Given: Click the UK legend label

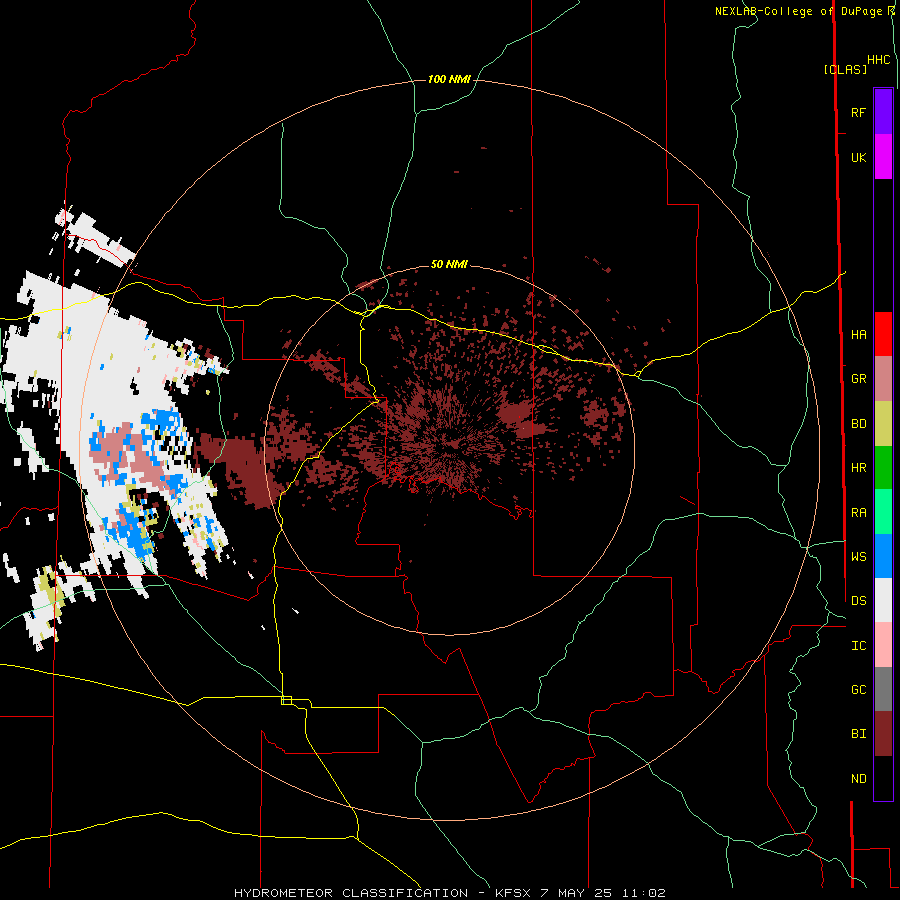Looking at the screenshot, I should (x=858, y=157).
